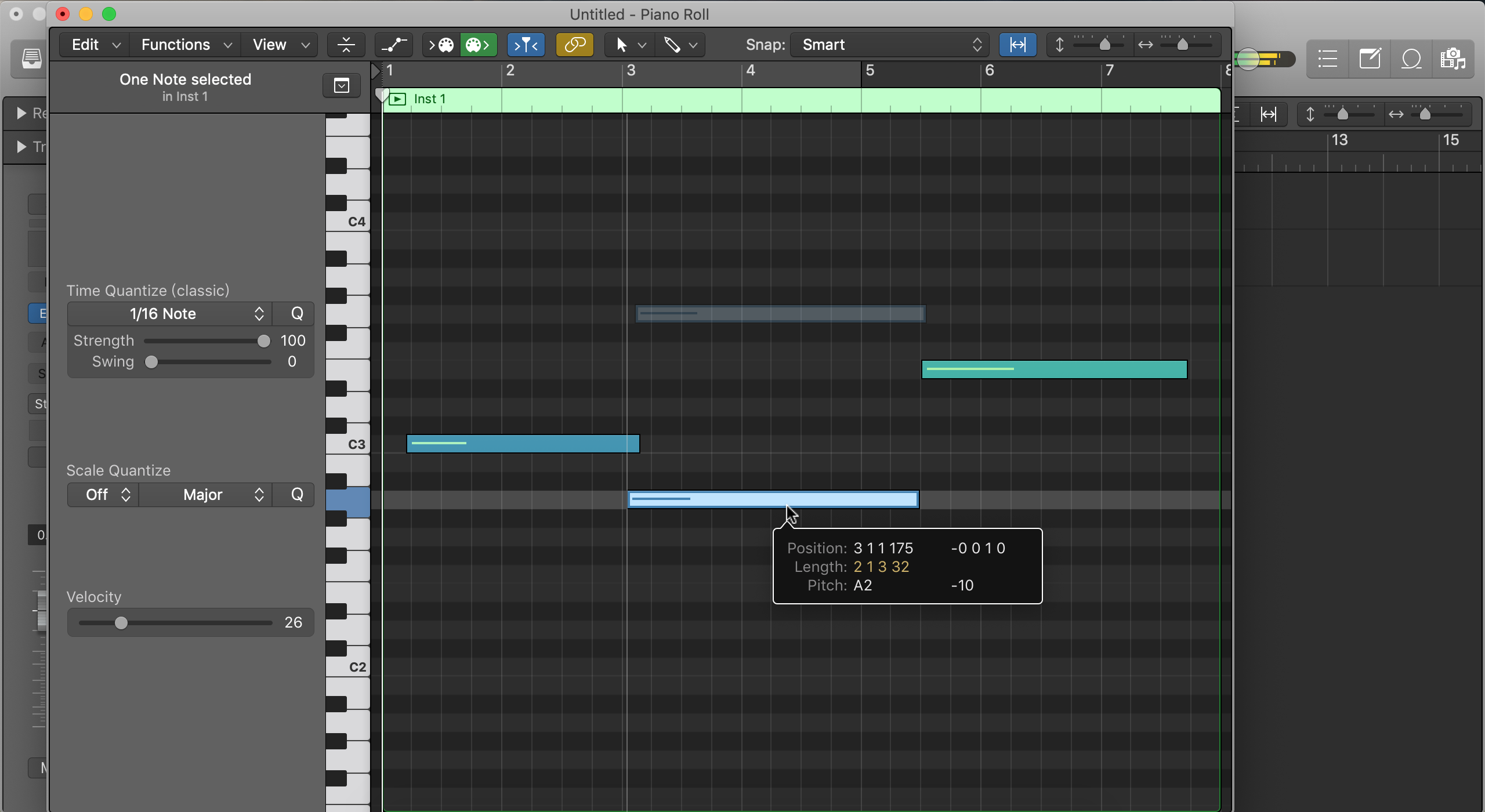Open the Edit menu
Image resolution: width=1485 pixels, height=812 pixels.
95,45
